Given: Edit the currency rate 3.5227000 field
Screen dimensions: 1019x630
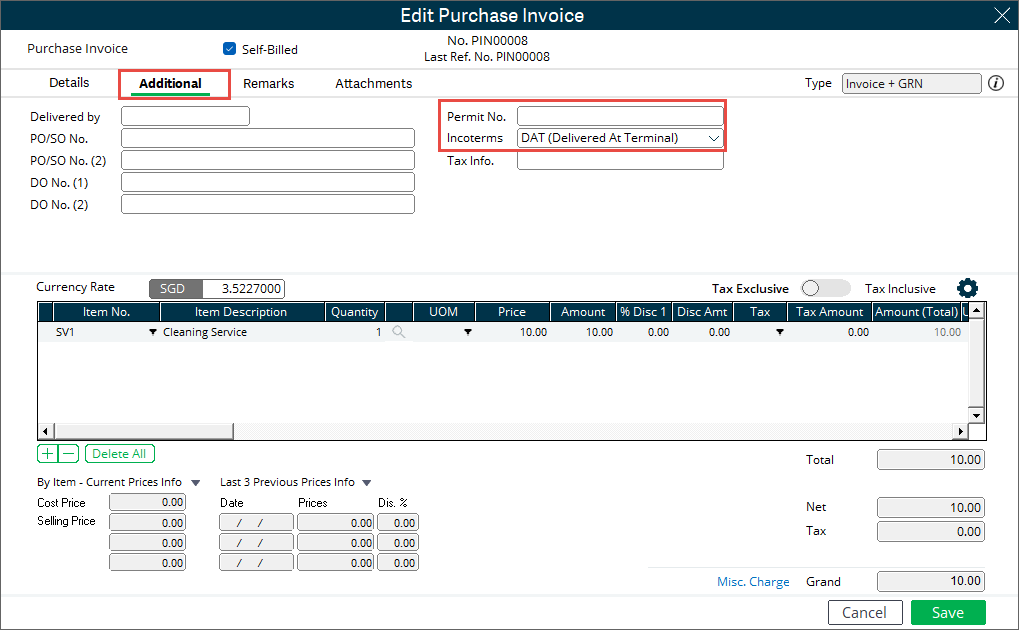Looking at the screenshot, I should (x=243, y=289).
